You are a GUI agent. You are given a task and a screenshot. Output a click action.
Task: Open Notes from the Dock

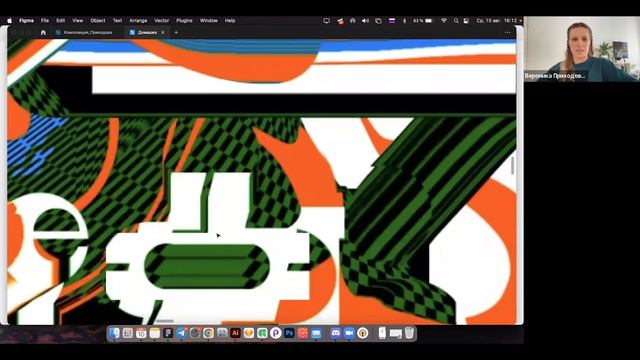coord(155,333)
